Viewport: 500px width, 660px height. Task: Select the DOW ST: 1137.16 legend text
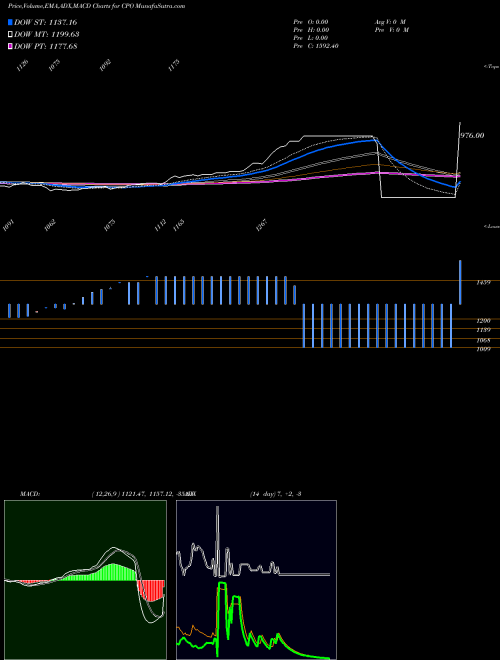[x=45, y=22]
